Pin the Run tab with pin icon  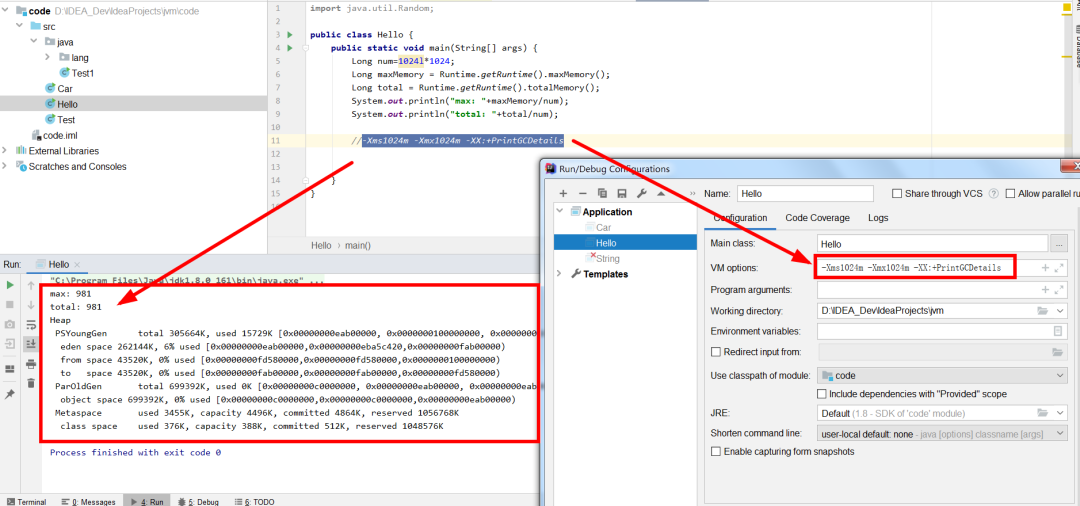[10, 394]
